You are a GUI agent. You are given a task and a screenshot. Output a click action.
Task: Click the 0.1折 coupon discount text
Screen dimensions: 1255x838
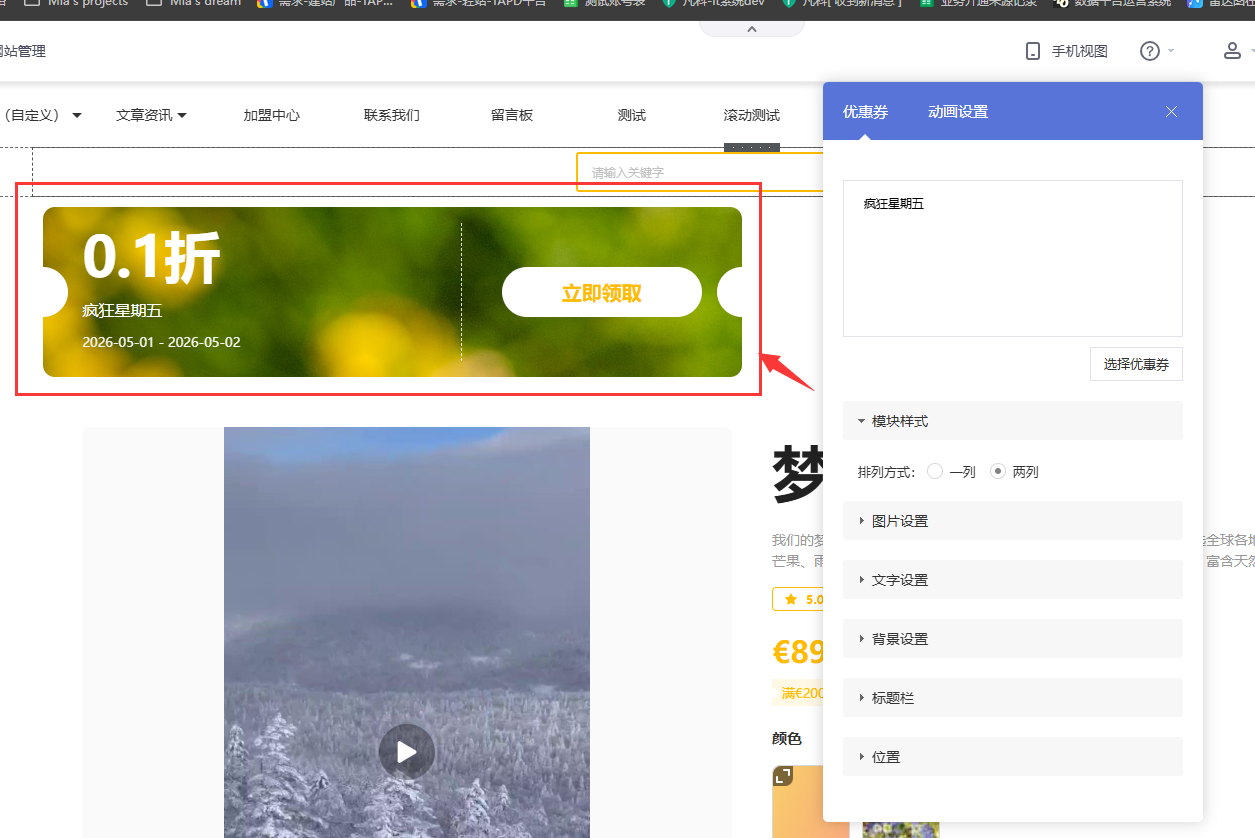pyautogui.click(x=151, y=257)
